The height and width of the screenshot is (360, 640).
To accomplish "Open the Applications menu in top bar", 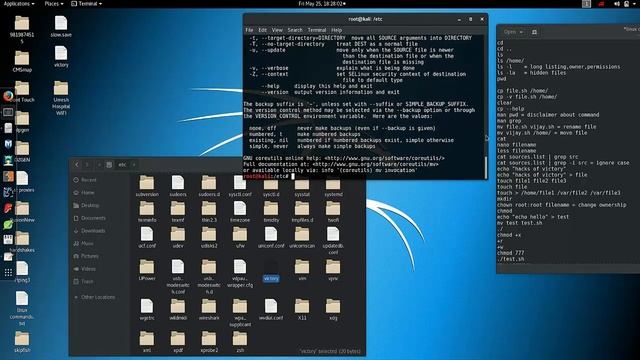I will click(19, 4).
